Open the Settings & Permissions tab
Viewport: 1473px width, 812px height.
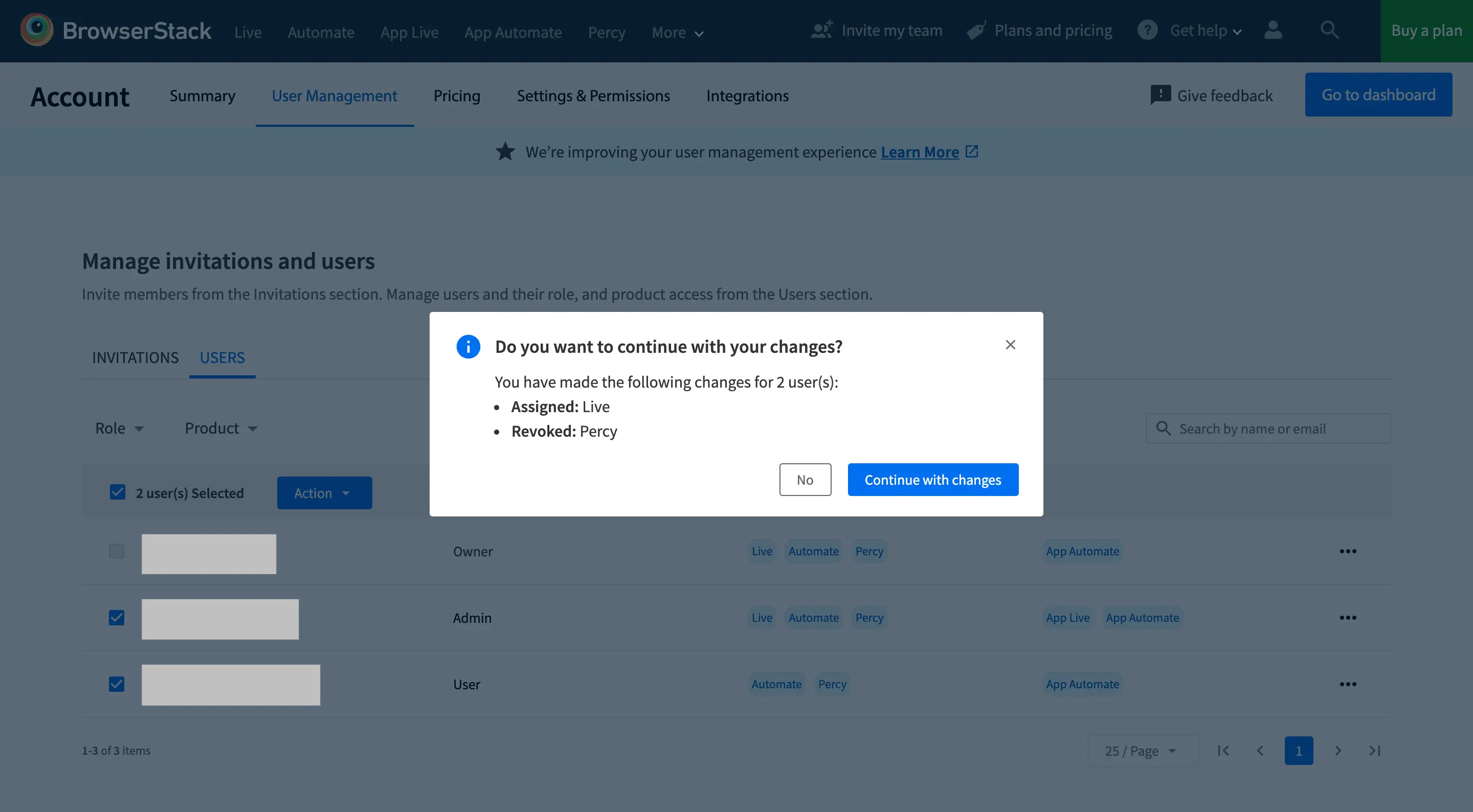(x=593, y=96)
